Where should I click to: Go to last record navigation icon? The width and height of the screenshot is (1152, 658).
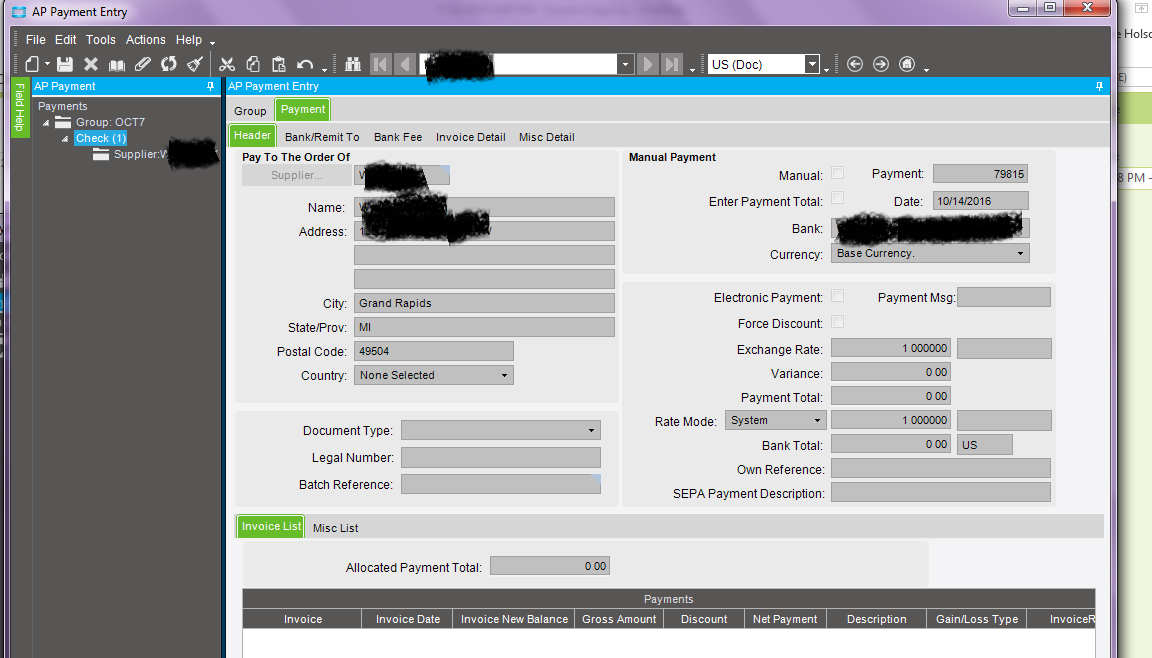pyautogui.click(x=672, y=65)
